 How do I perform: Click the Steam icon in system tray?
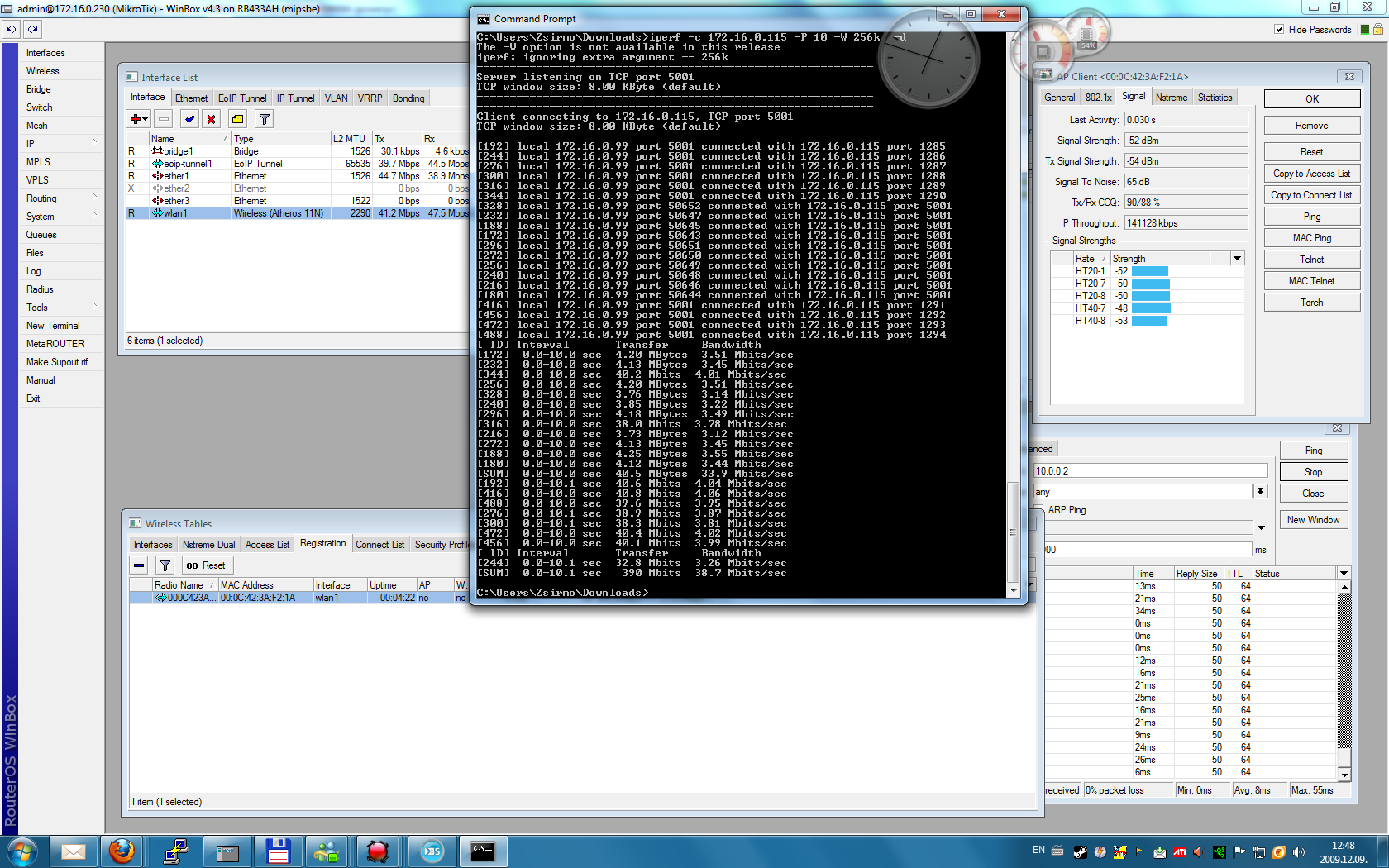coord(1080,852)
